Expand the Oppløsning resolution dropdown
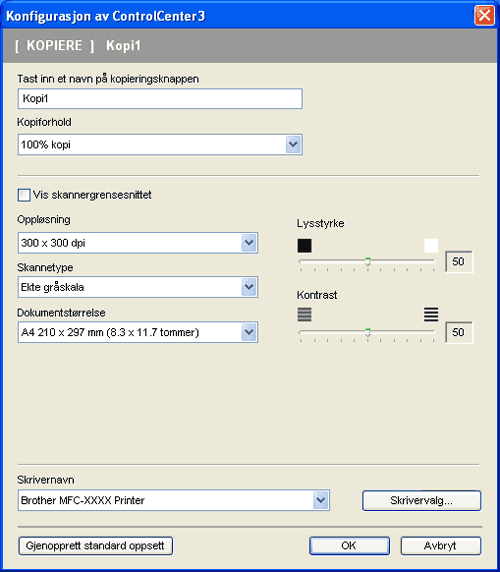 pos(138,243)
